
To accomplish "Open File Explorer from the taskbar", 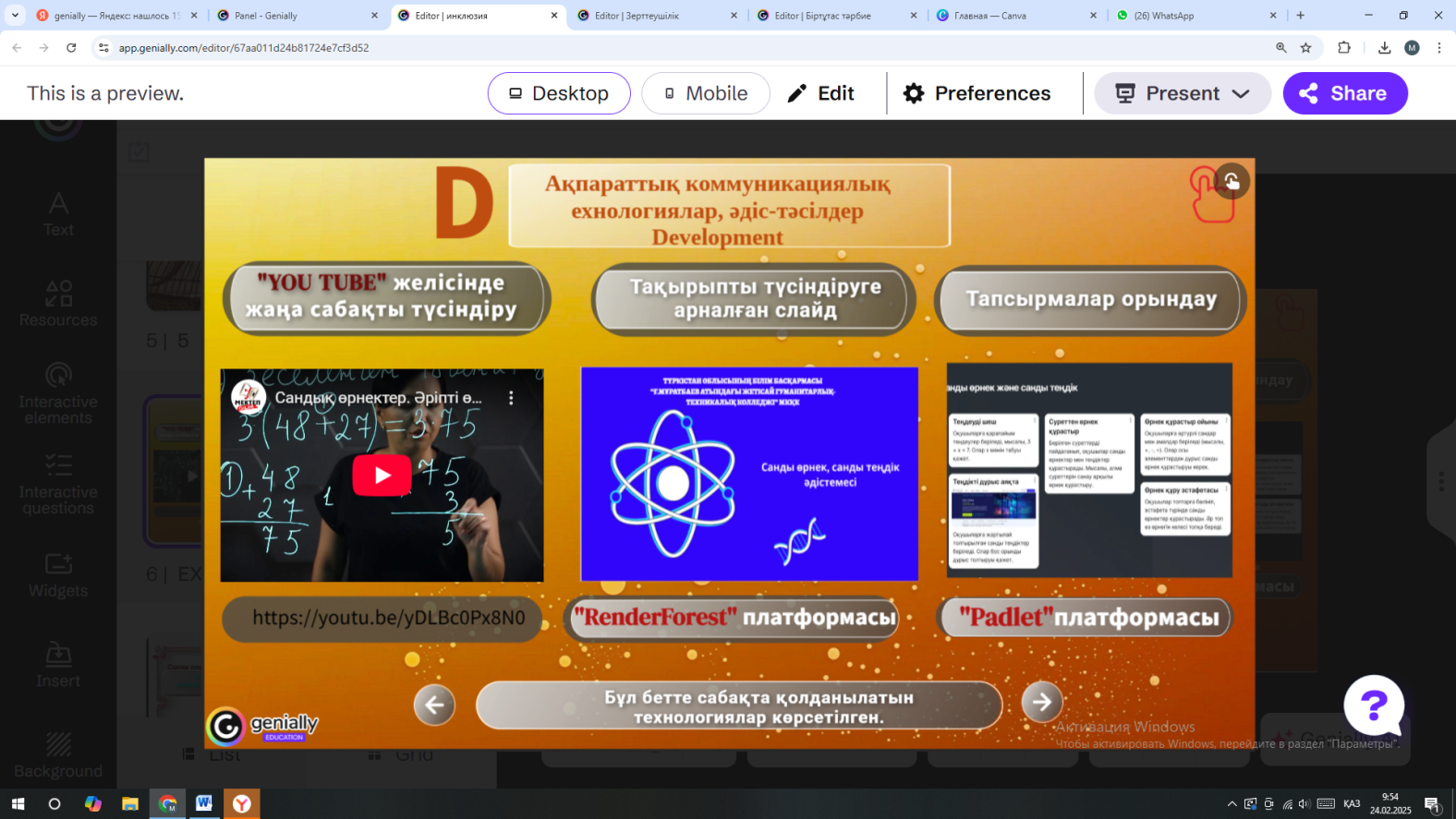I will coord(130,804).
